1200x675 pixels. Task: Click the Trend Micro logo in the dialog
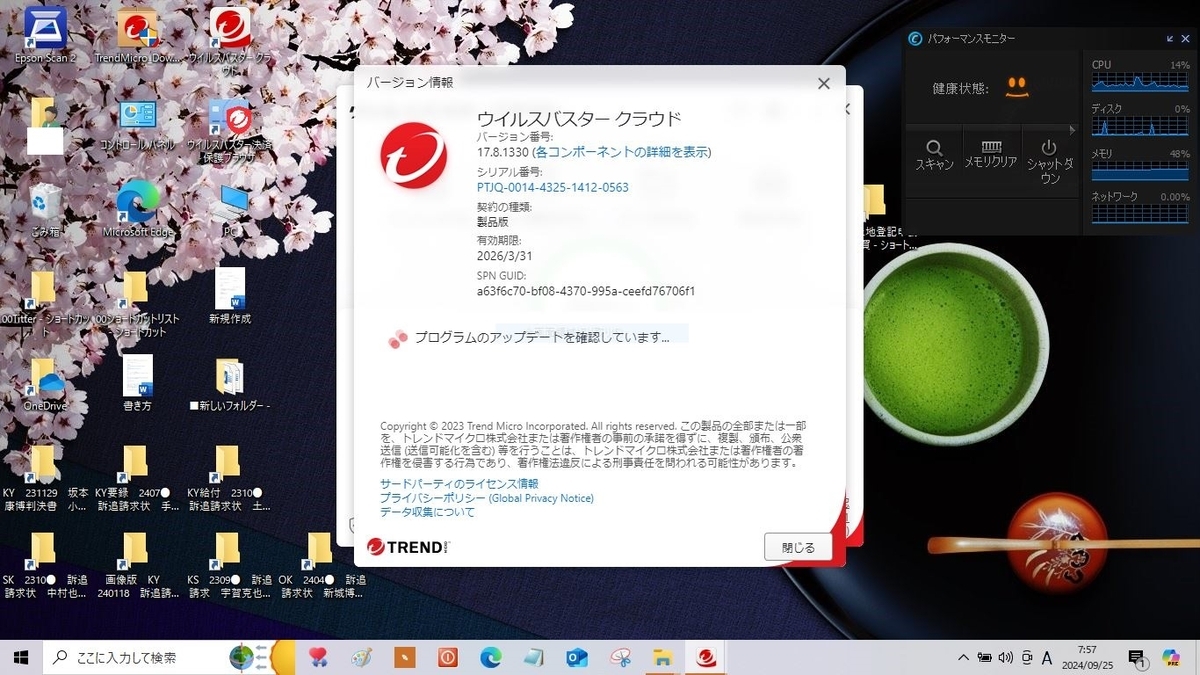point(413,156)
